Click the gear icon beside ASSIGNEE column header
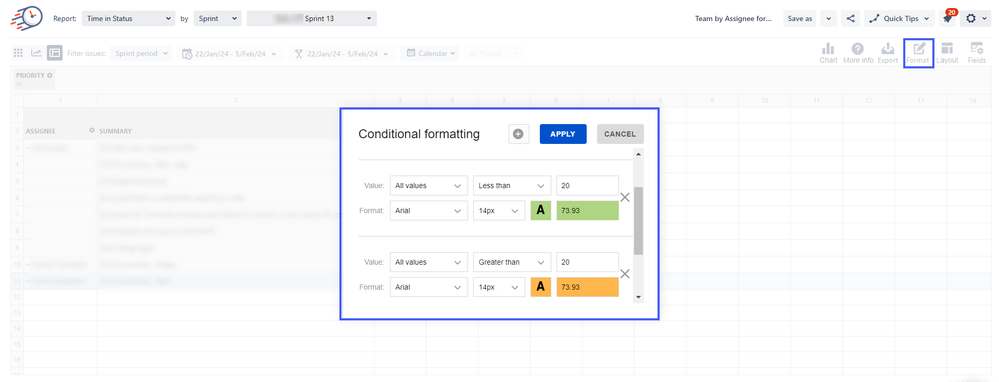 92,131
